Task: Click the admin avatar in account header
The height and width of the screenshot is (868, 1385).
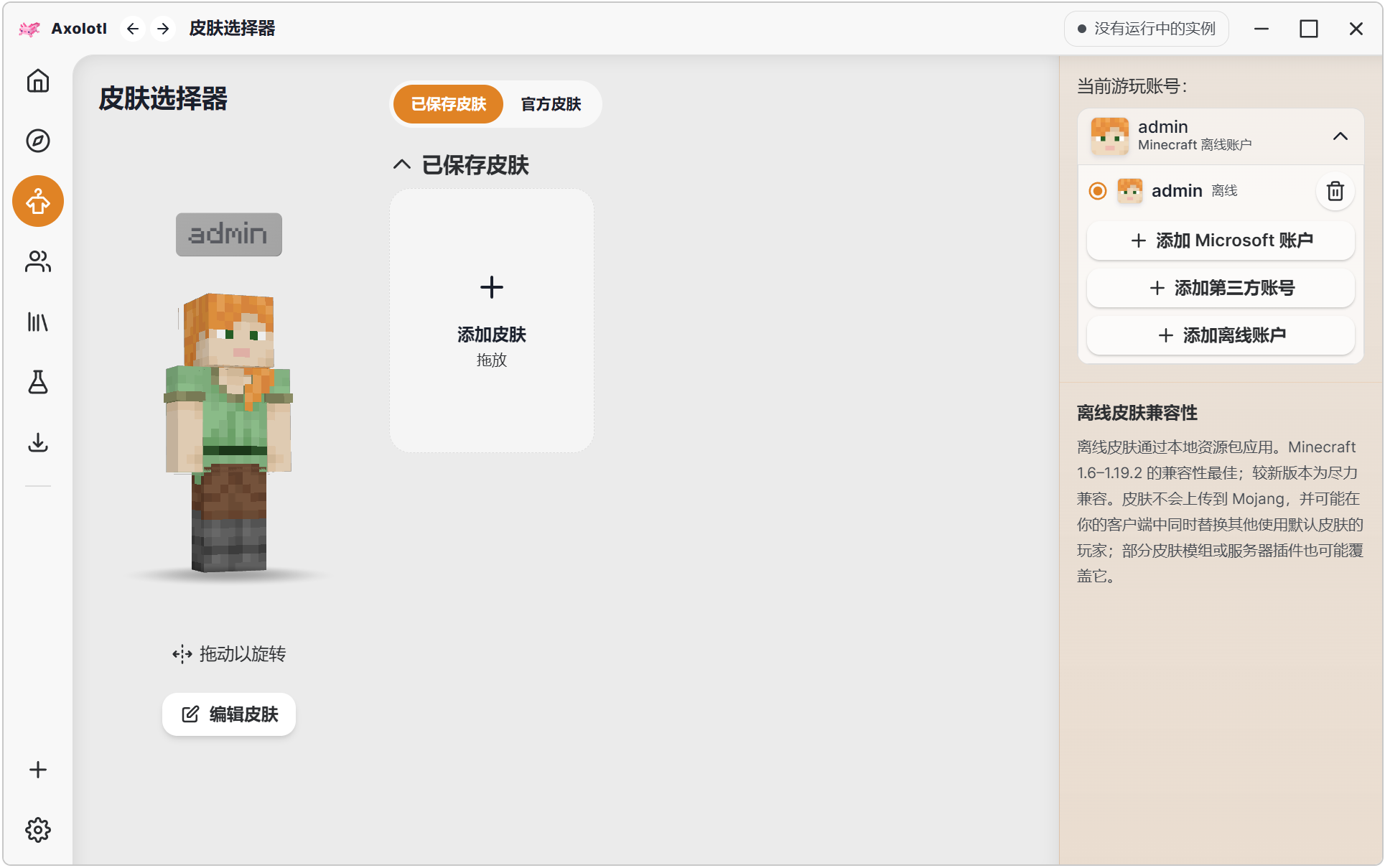Action: [x=1109, y=136]
